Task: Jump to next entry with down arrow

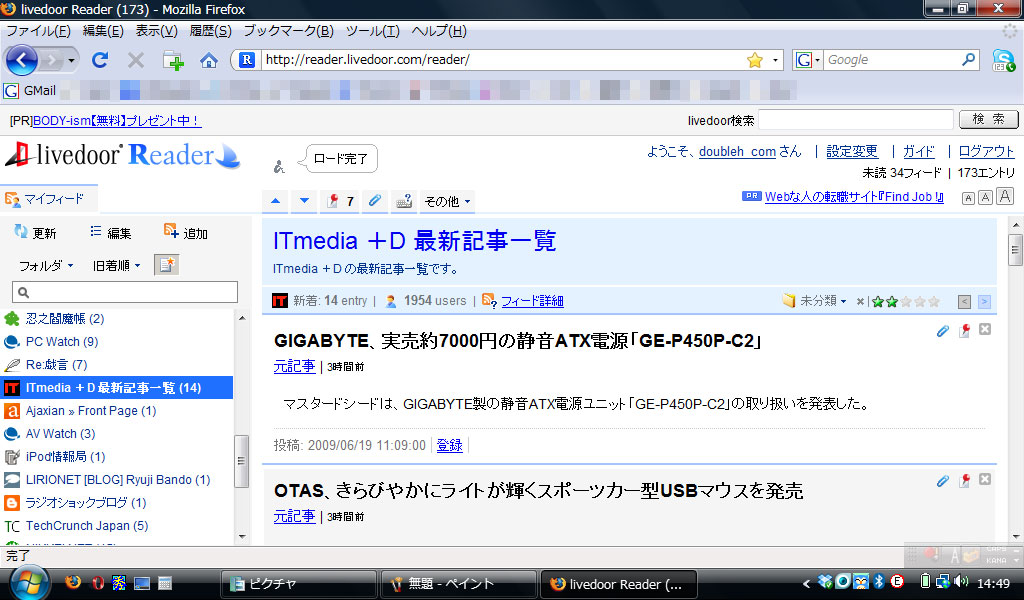Action: (x=304, y=201)
